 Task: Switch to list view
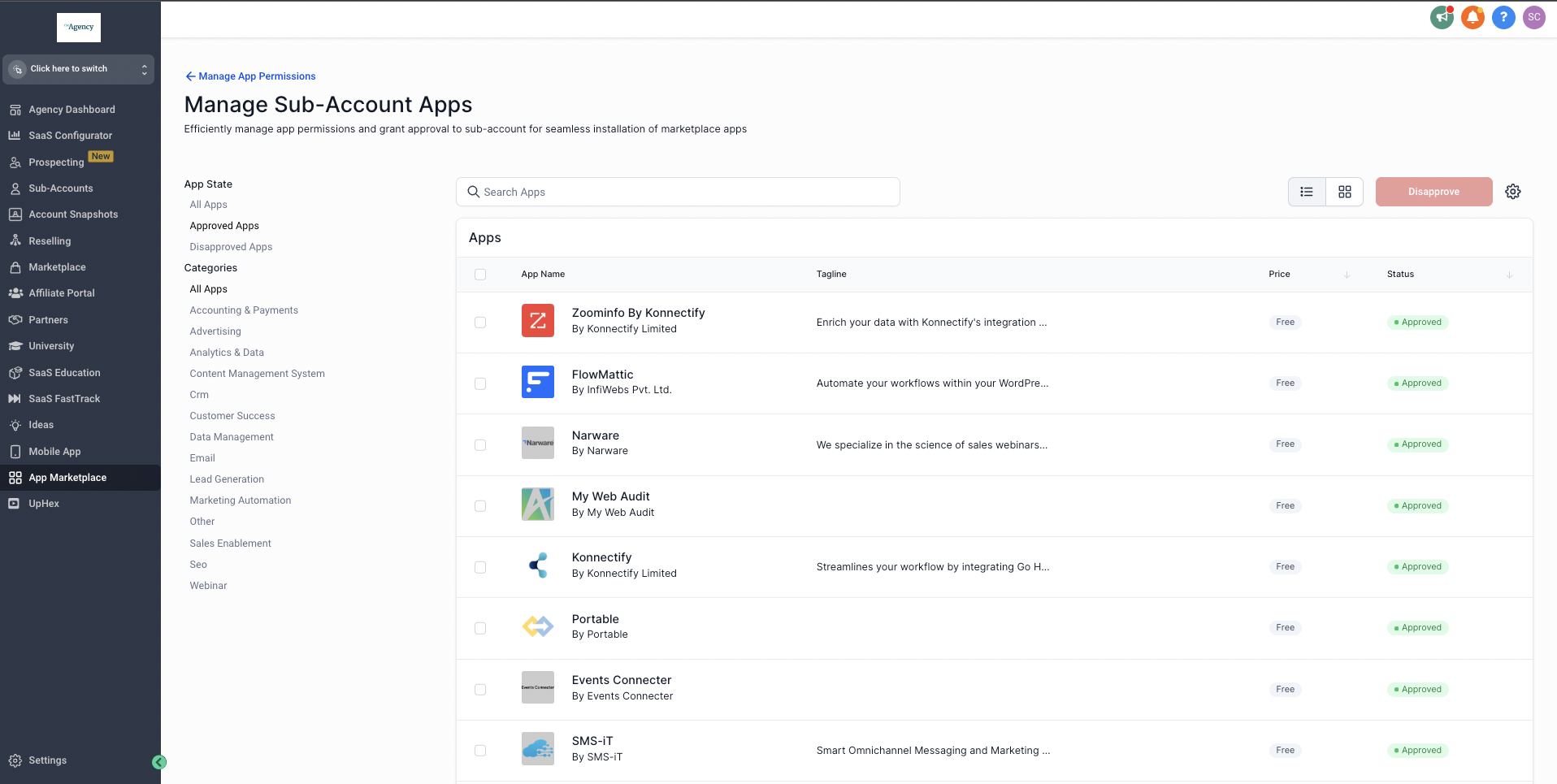[x=1307, y=192]
